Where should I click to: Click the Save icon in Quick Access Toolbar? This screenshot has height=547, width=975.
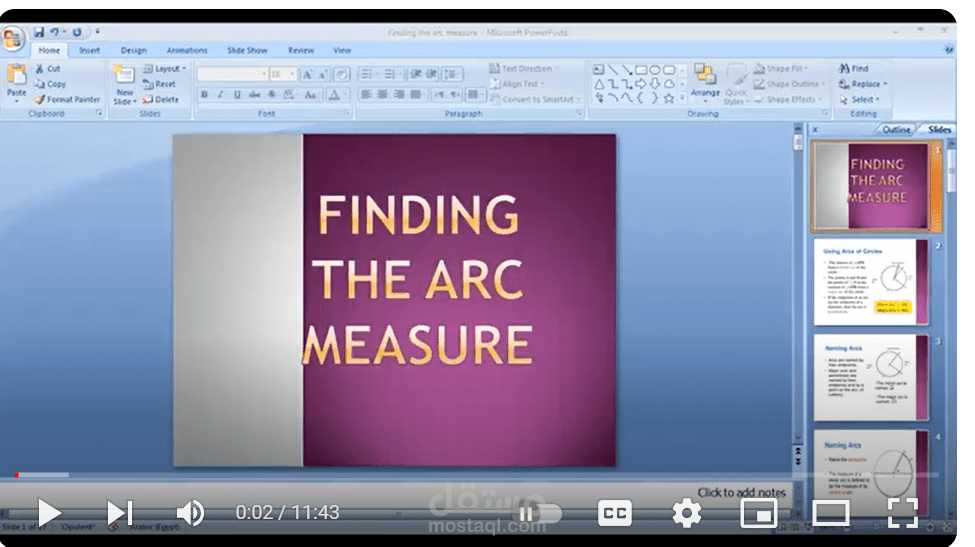pos(39,32)
